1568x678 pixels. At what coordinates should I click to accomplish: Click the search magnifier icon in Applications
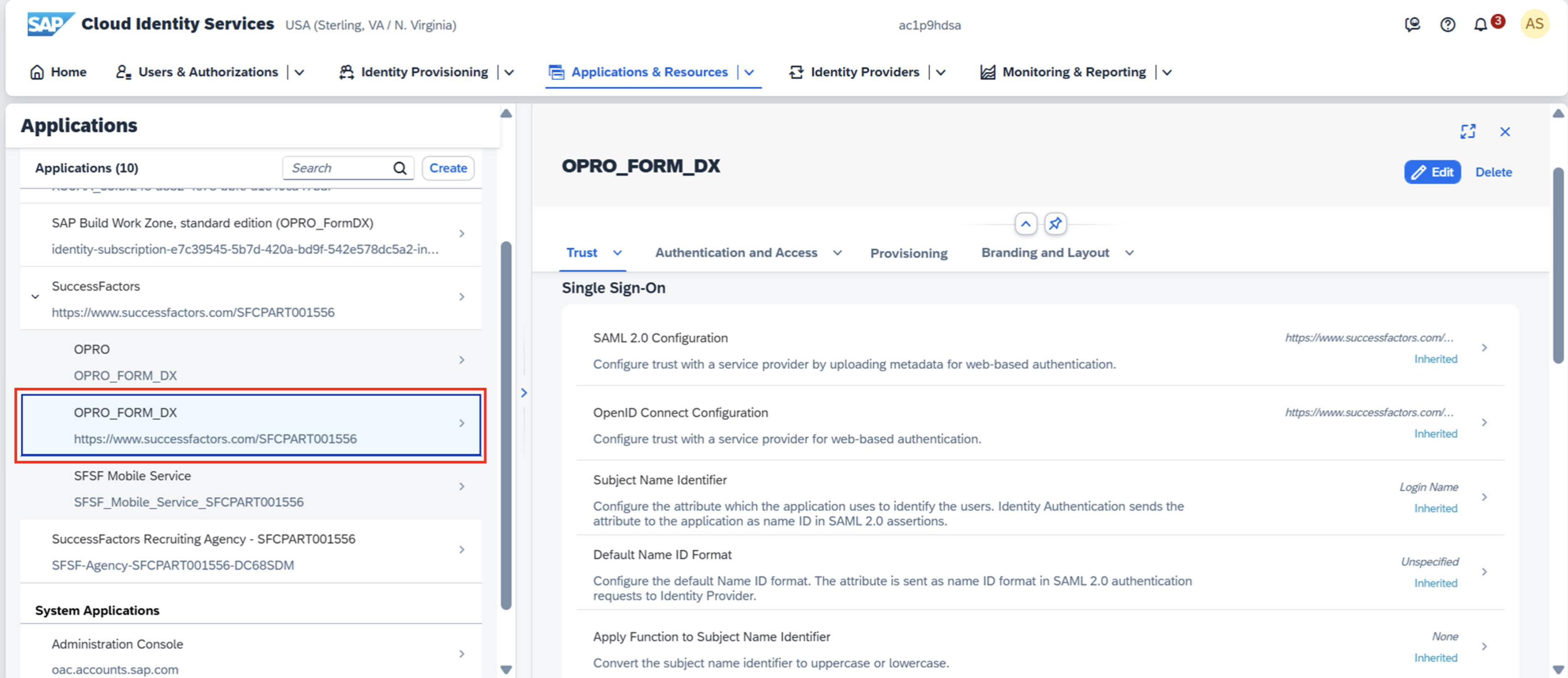click(x=400, y=169)
